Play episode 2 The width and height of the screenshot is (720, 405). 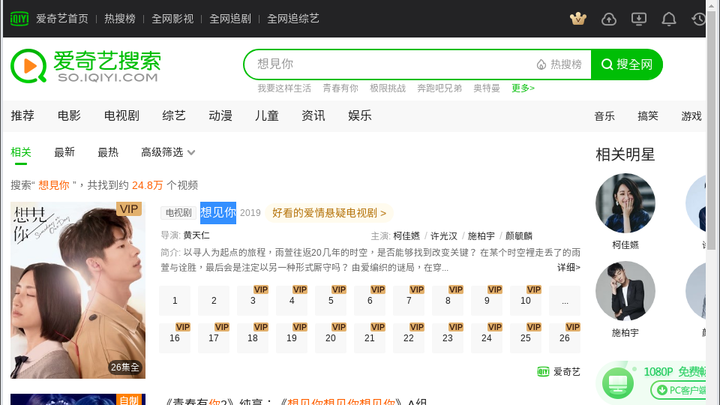[x=214, y=300]
